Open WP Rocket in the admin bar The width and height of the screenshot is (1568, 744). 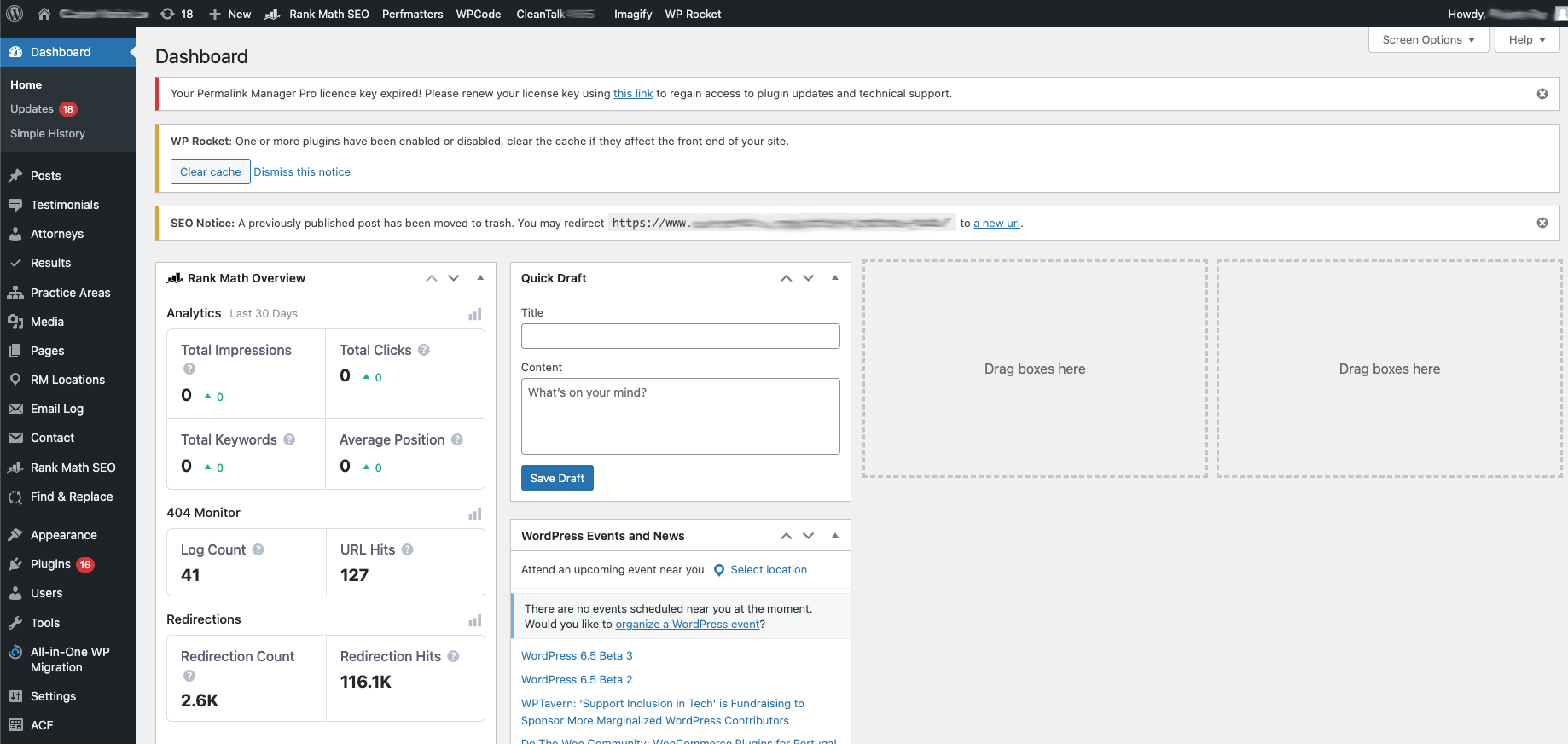[693, 14]
